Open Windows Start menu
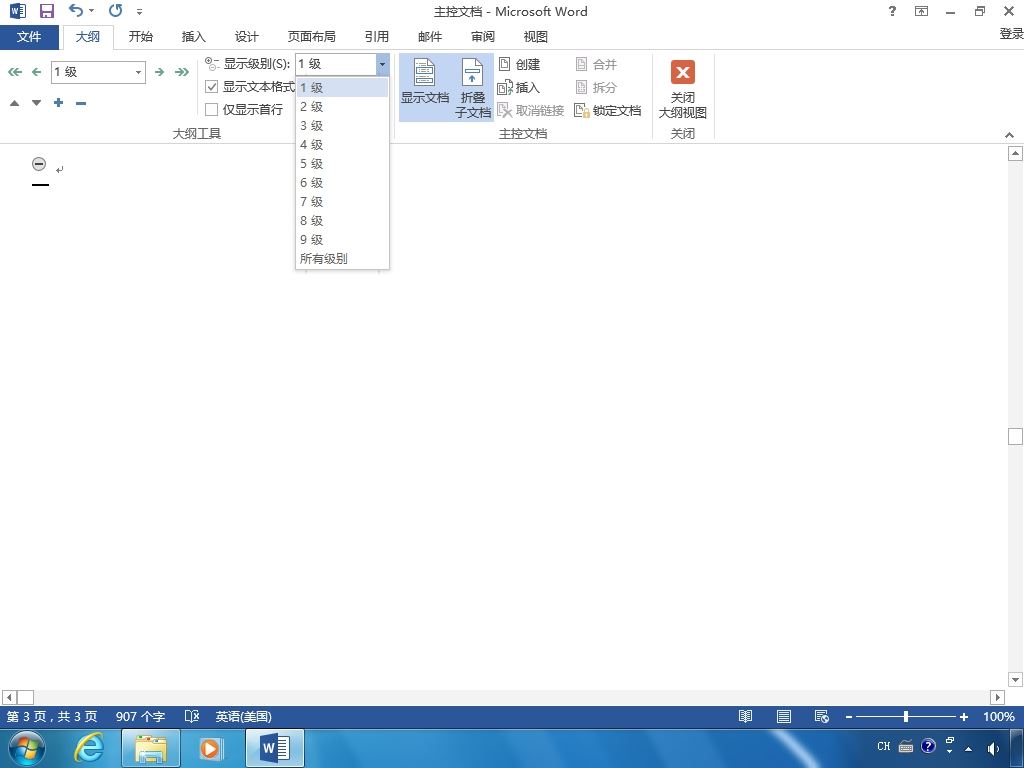 point(26,748)
